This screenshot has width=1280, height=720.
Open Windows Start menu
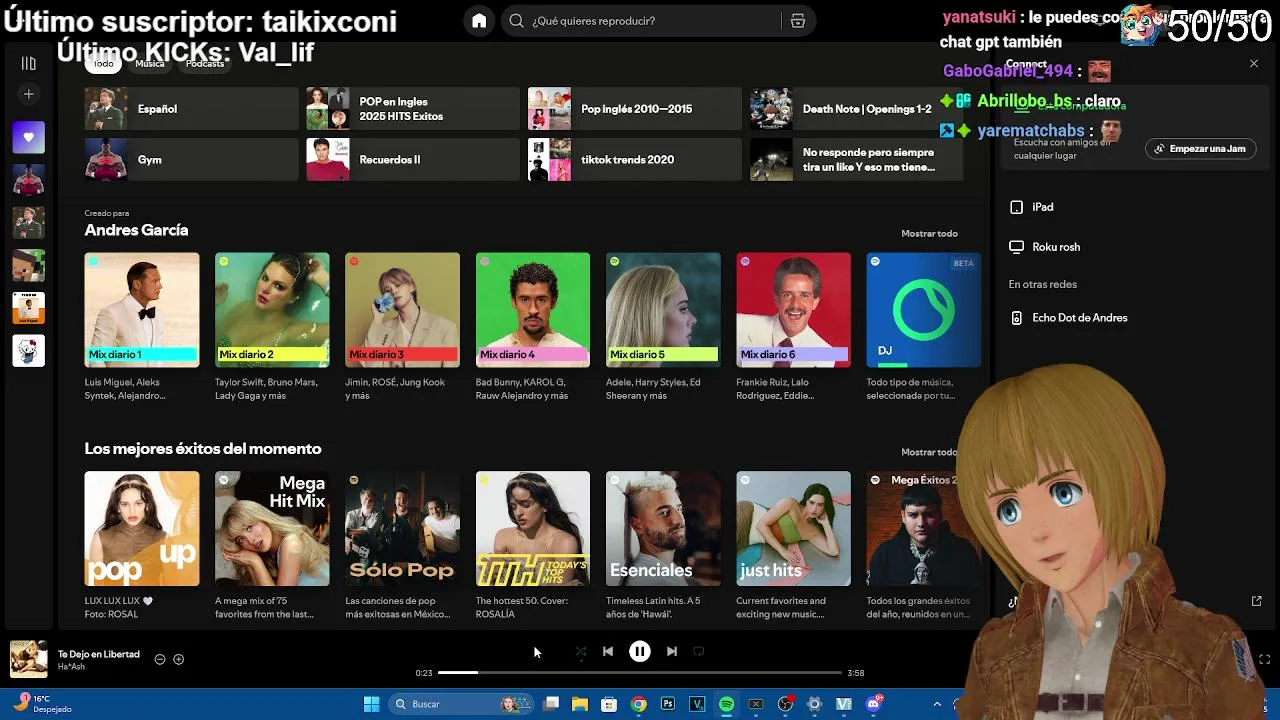pyautogui.click(x=371, y=704)
